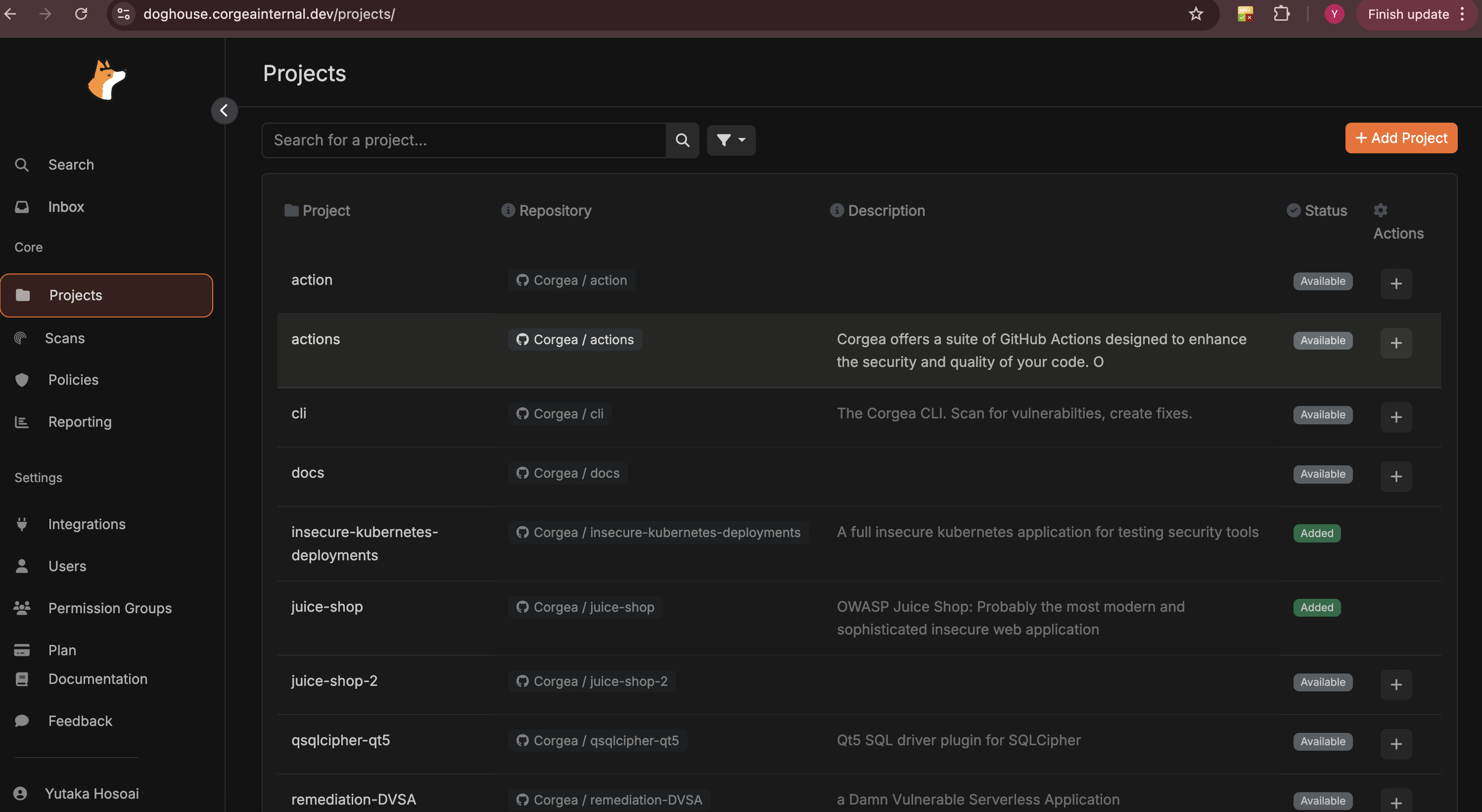Bookmark this page with the star icon
Screen dimensions: 1482x812
(x=1196, y=14)
